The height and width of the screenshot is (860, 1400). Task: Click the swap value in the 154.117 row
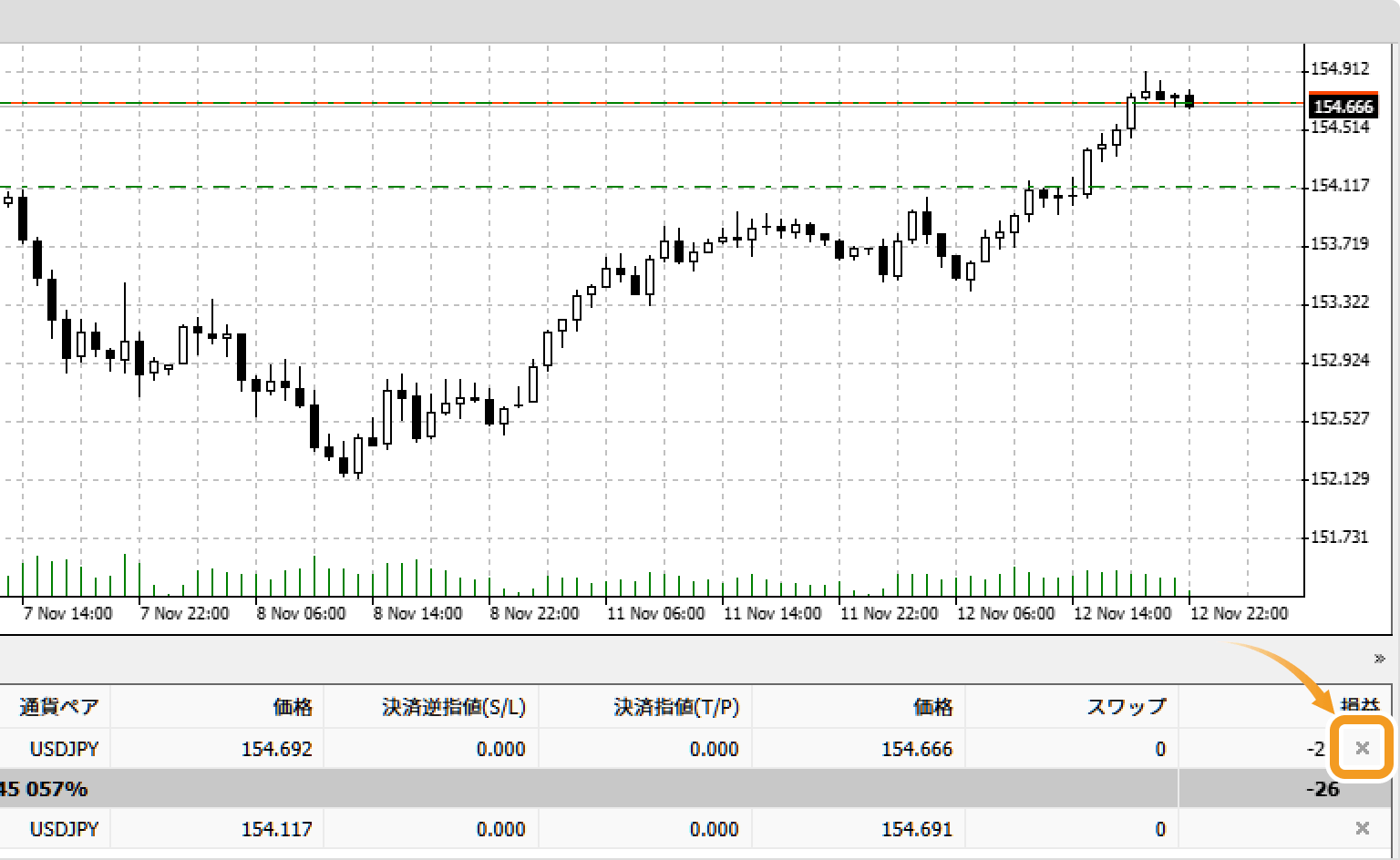tap(1160, 829)
